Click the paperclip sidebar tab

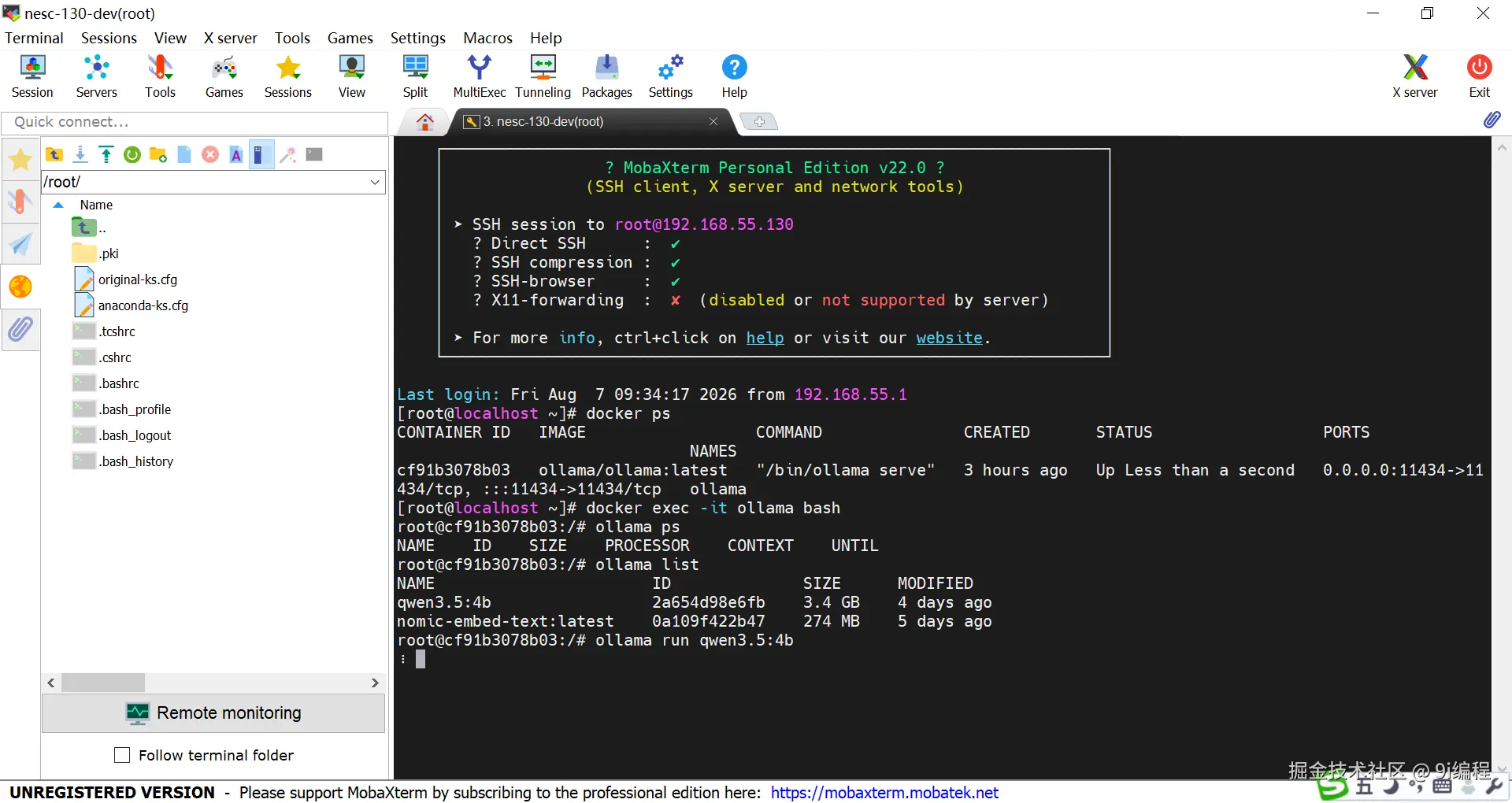click(20, 329)
